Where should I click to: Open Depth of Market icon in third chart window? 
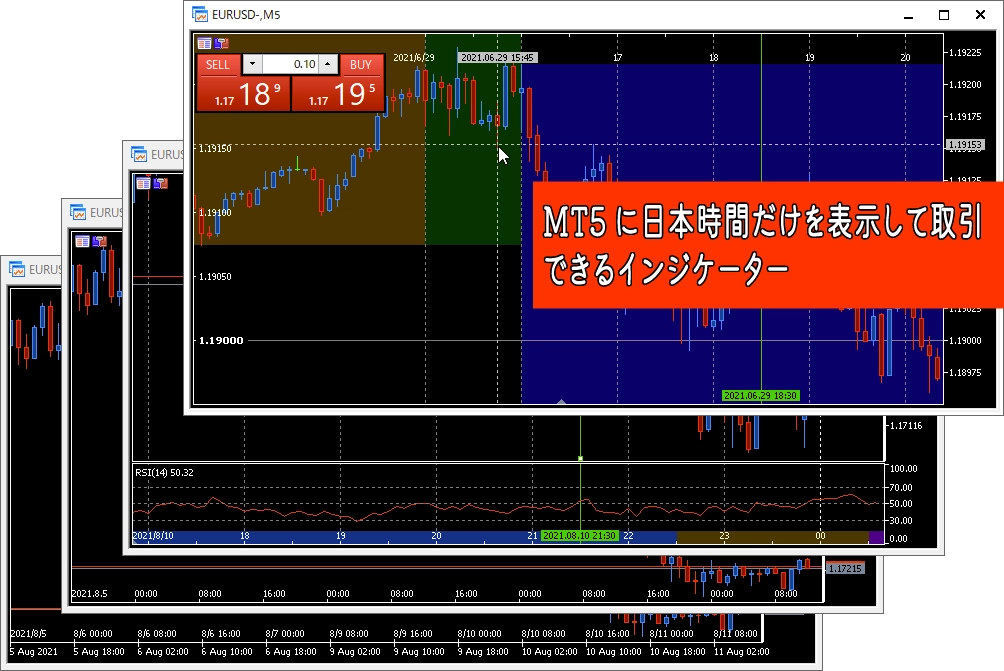click(x=99, y=241)
